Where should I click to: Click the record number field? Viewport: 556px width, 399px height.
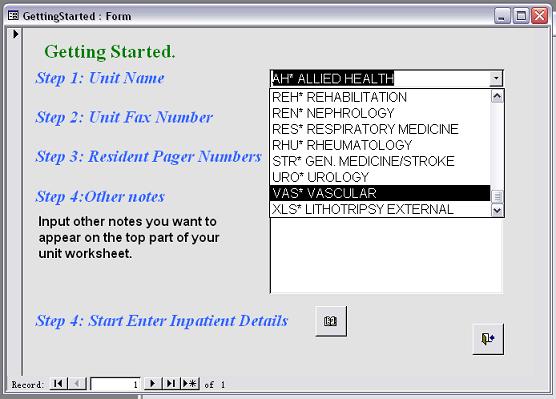click(x=115, y=384)
